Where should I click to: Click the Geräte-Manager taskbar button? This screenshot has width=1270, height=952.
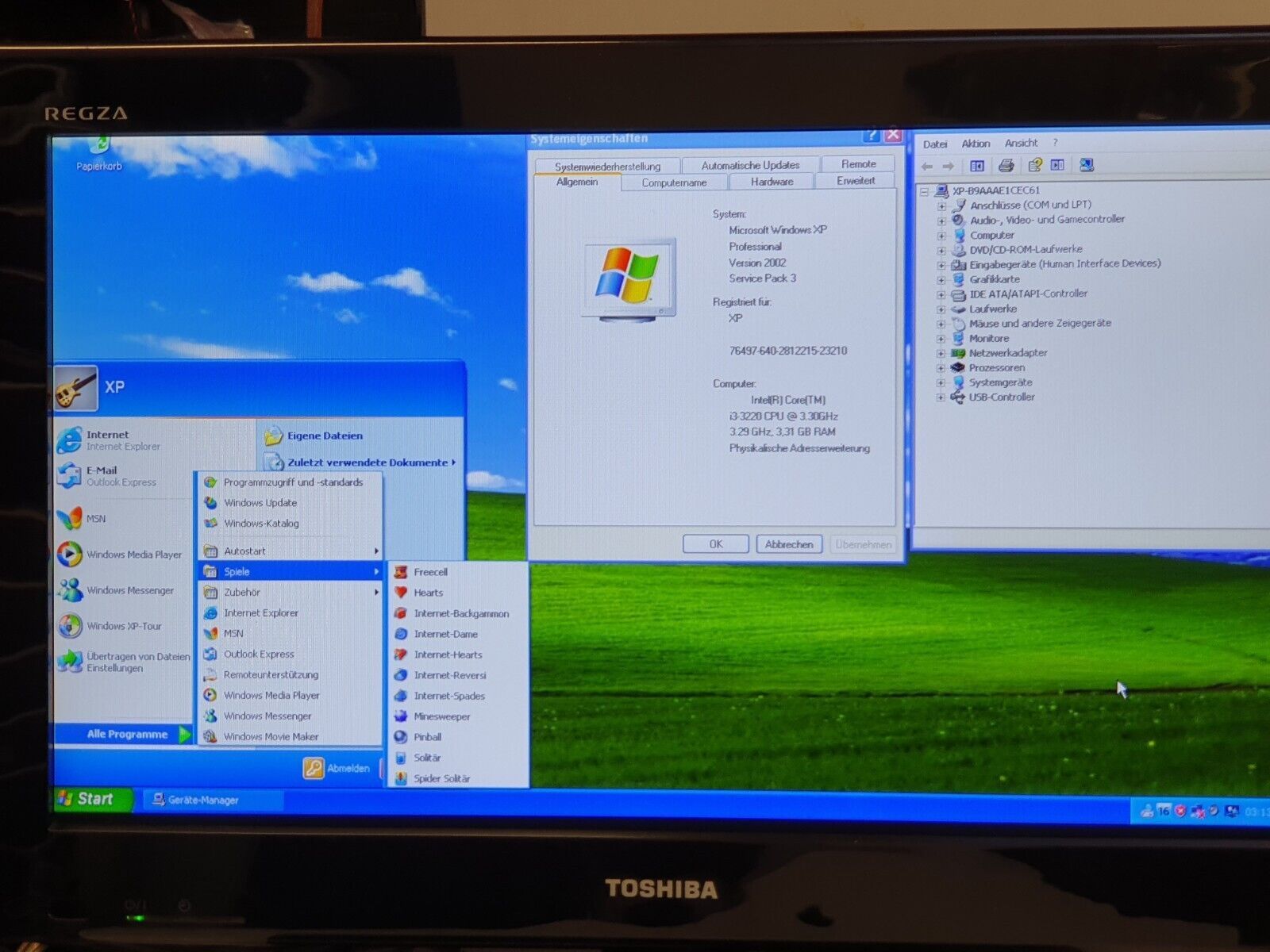click(202, 800)
